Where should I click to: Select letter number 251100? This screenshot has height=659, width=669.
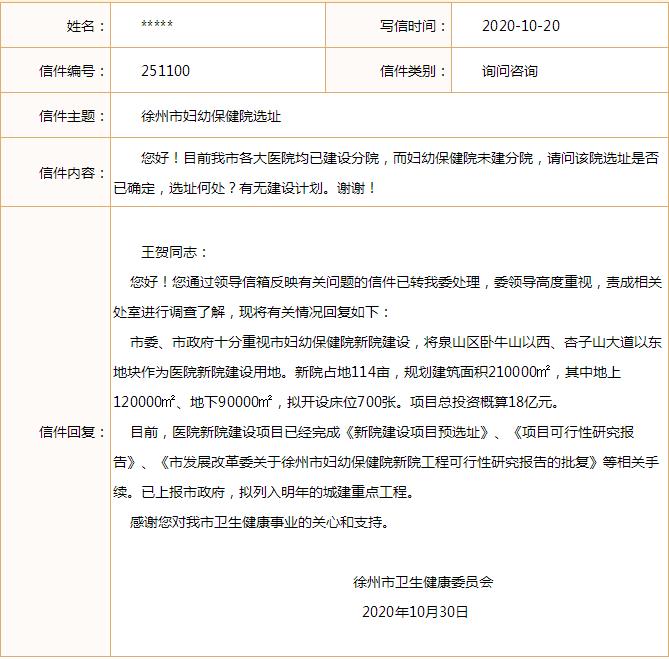(166, 71)
